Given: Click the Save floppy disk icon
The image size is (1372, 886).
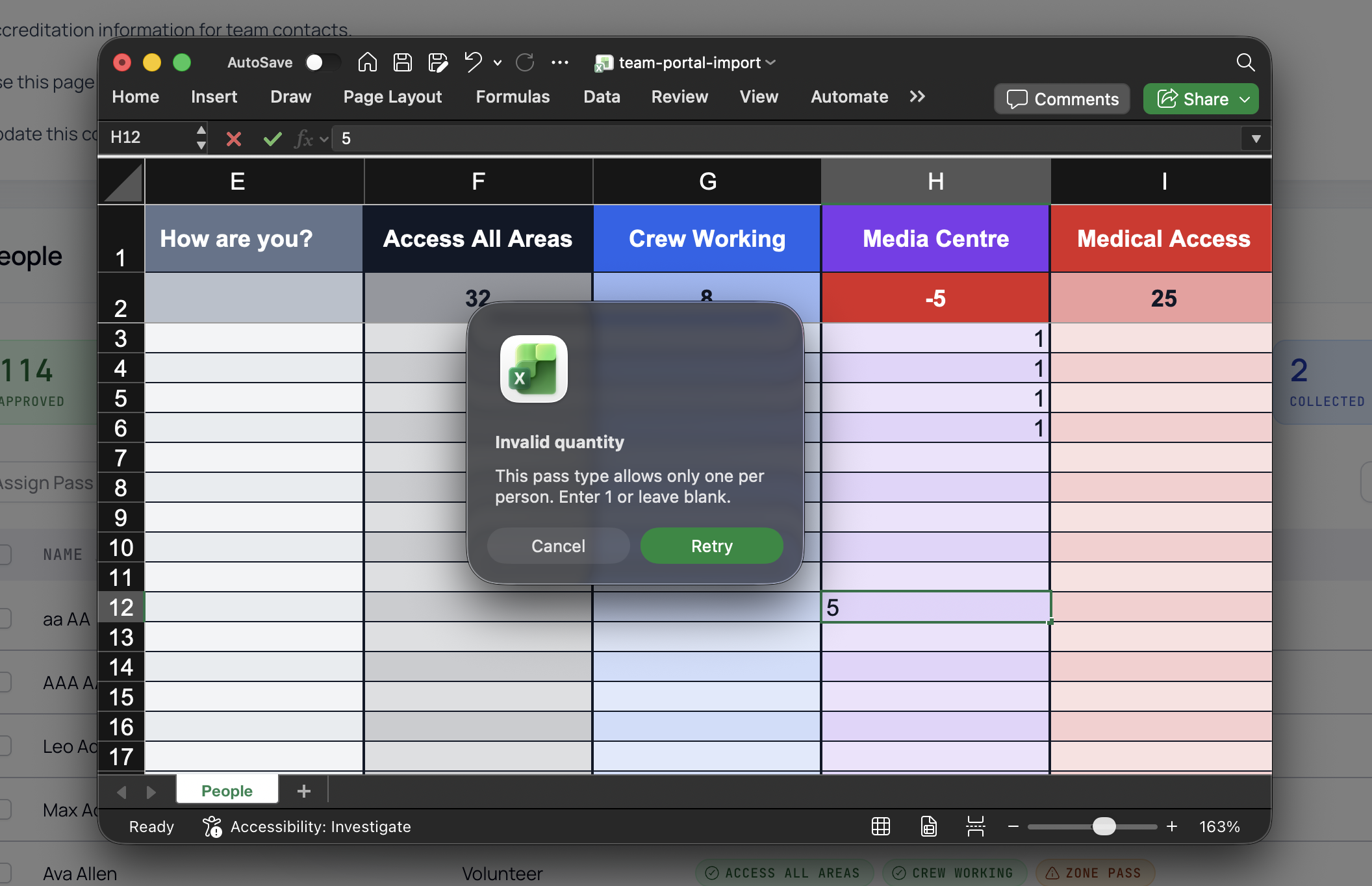Looking at the screenshot, I should (403, 62).
